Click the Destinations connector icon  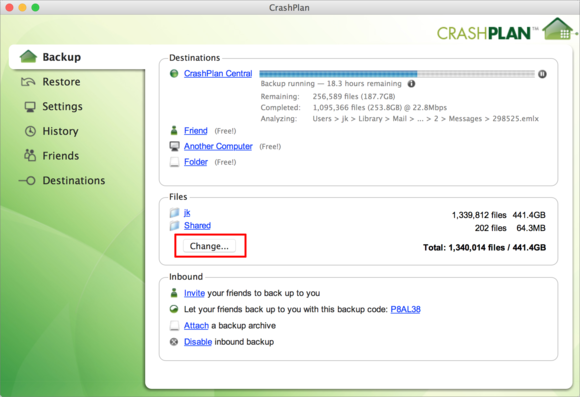(x=27, y=181)
